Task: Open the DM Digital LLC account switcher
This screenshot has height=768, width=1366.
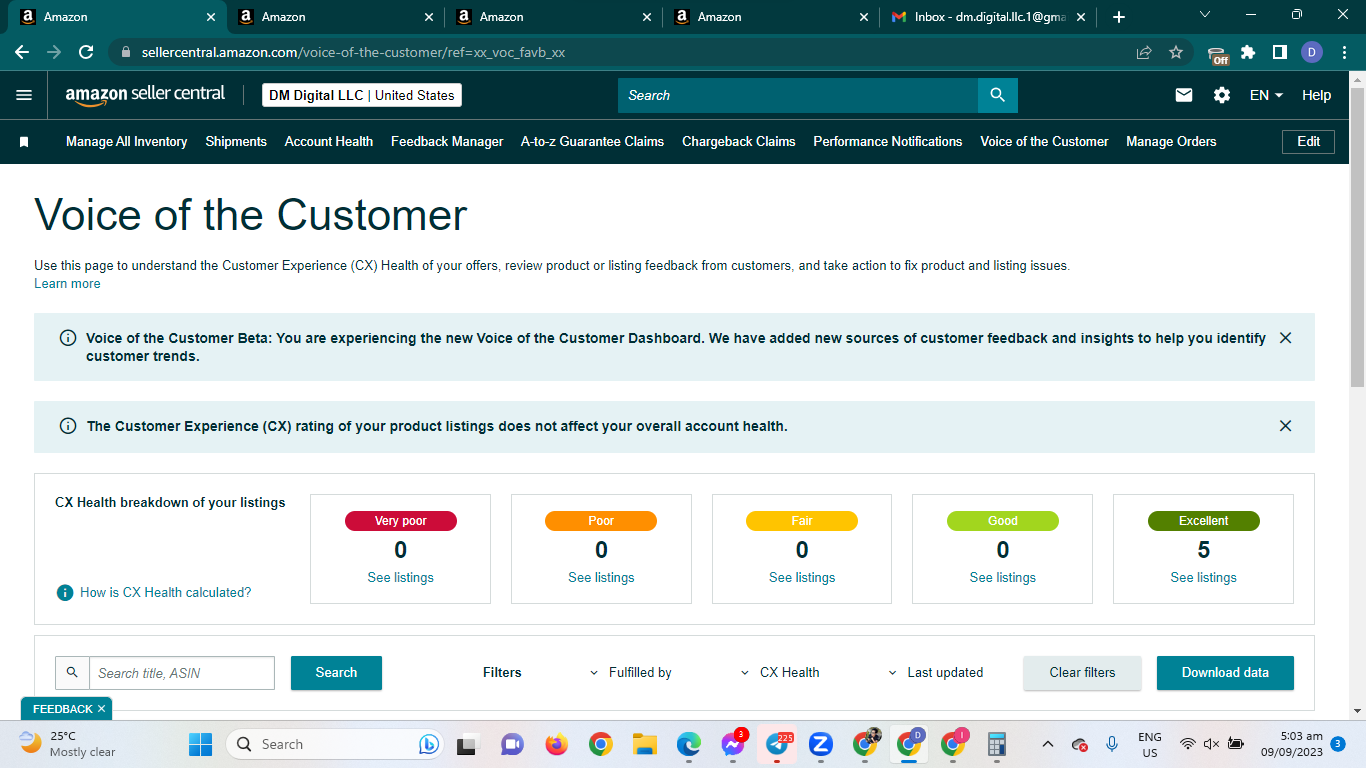Action: pyautogui.click(x=362, y=95)
